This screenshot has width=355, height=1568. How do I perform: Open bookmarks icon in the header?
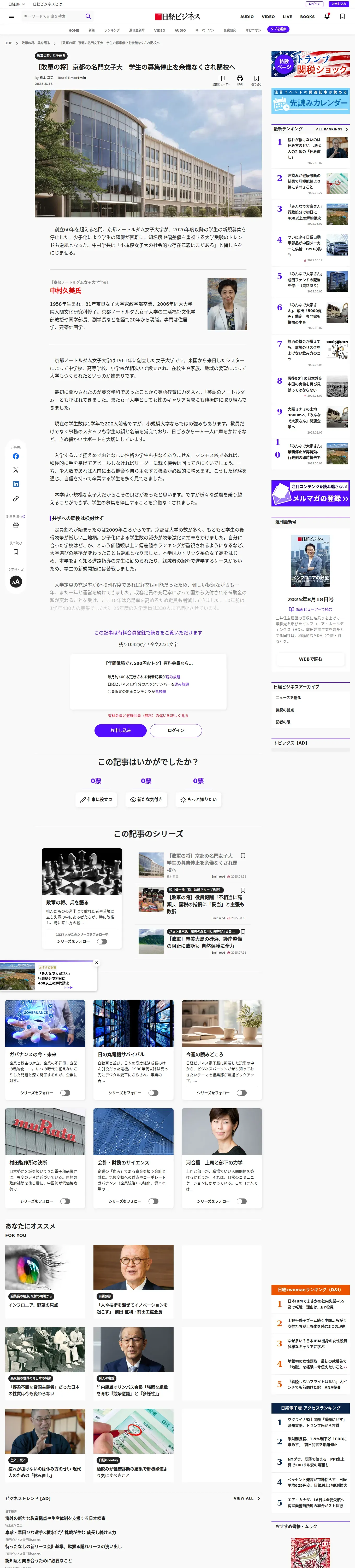(342, 16)
